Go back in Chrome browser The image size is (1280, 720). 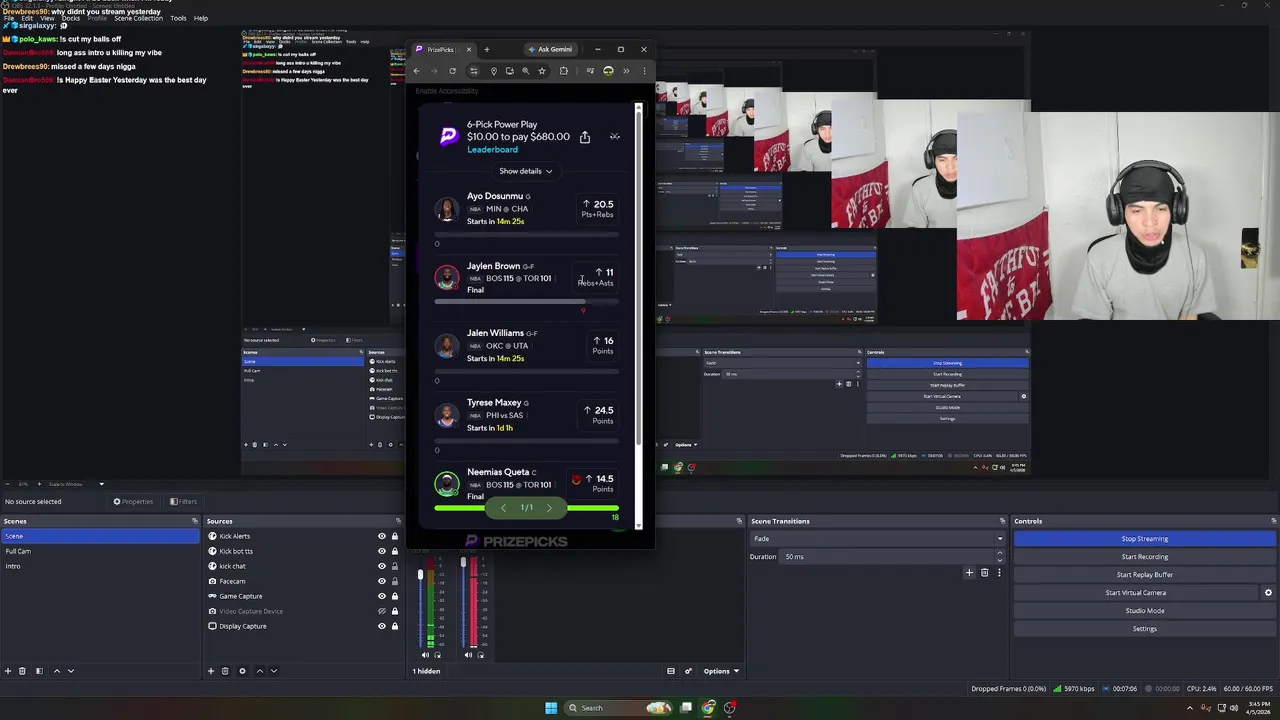tap(417, 71)
